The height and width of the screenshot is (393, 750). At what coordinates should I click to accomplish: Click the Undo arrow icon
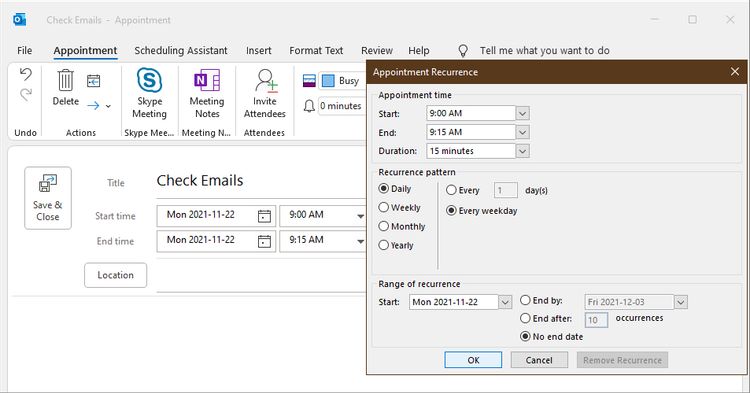pos(26,74)
